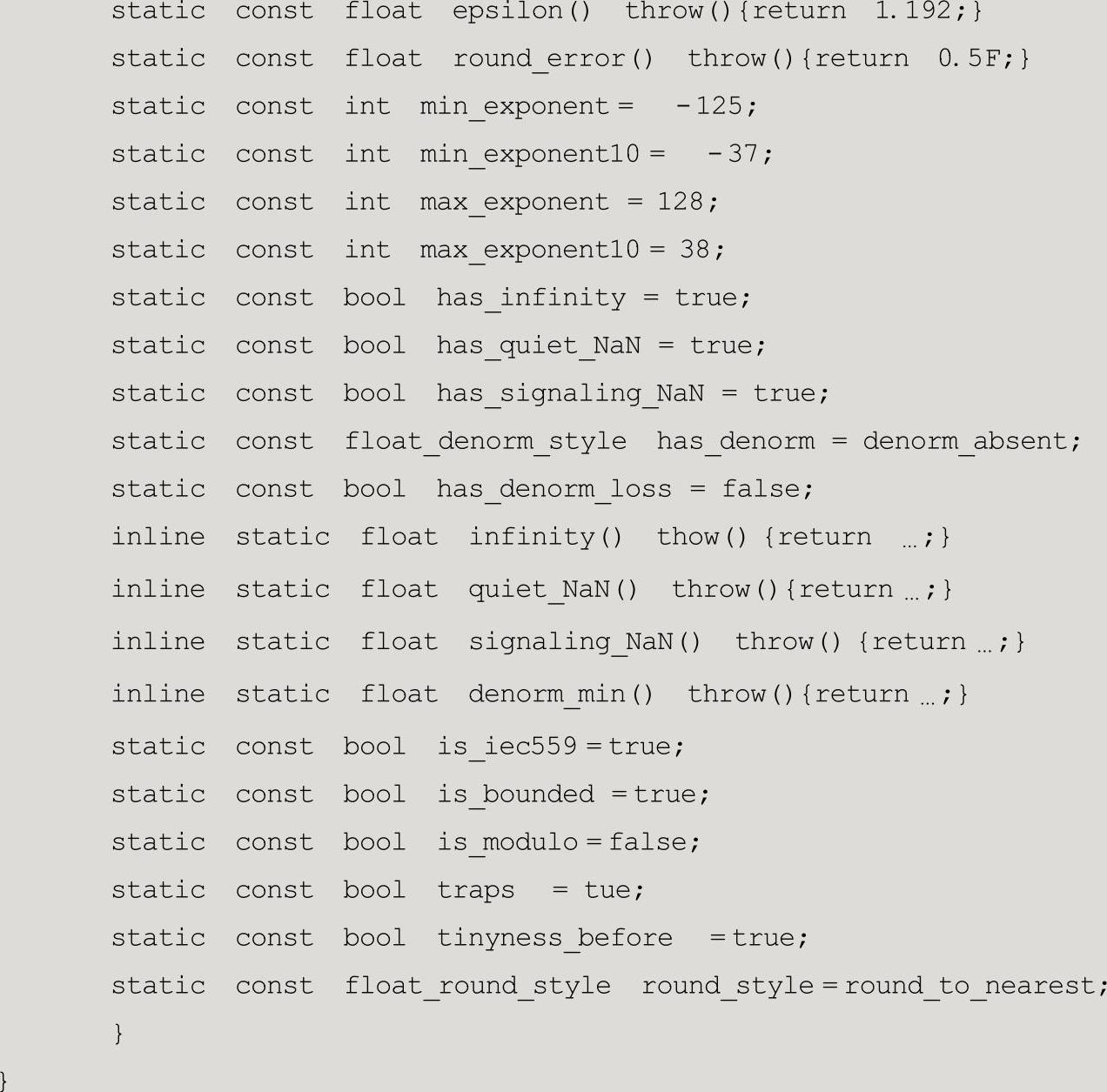1107x1092 pixels.
Task: Click the float_denorm_style type name
Action: (x=486, y=442)
